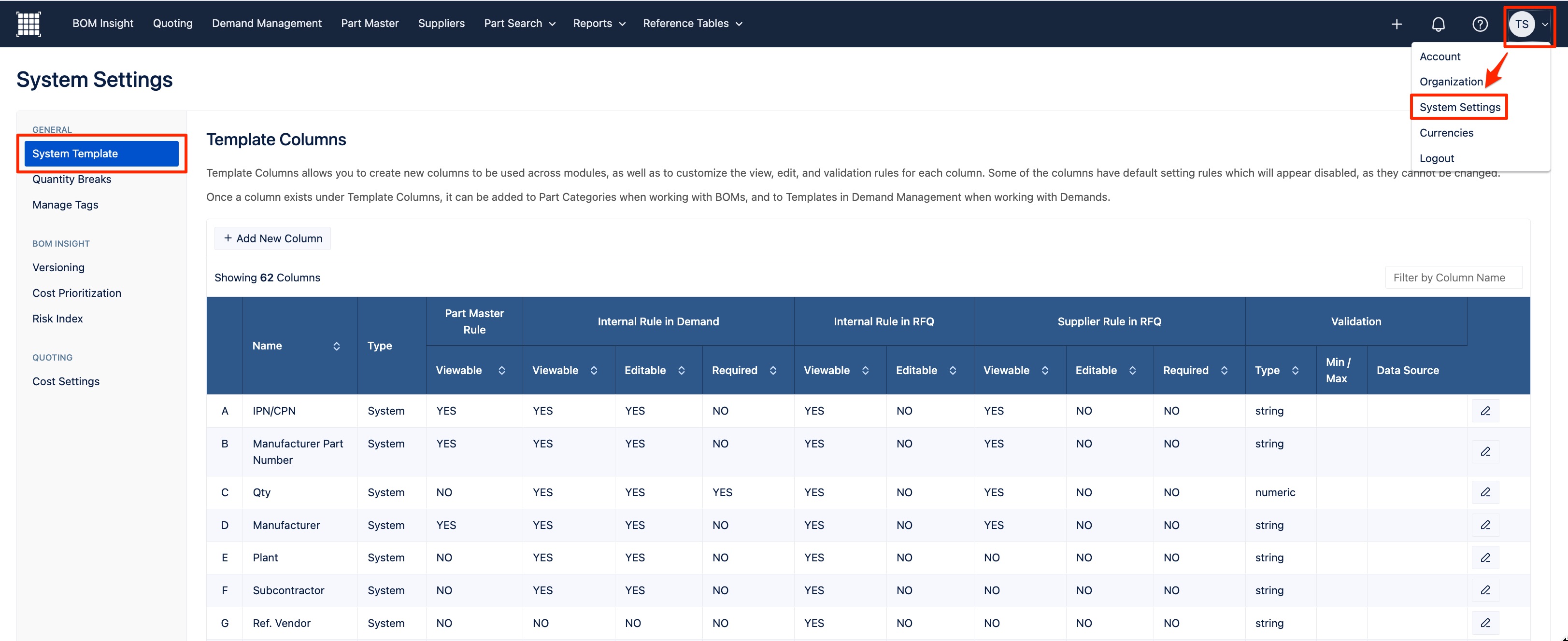Focus the Filter by Column Name field

click(1453, 278)
